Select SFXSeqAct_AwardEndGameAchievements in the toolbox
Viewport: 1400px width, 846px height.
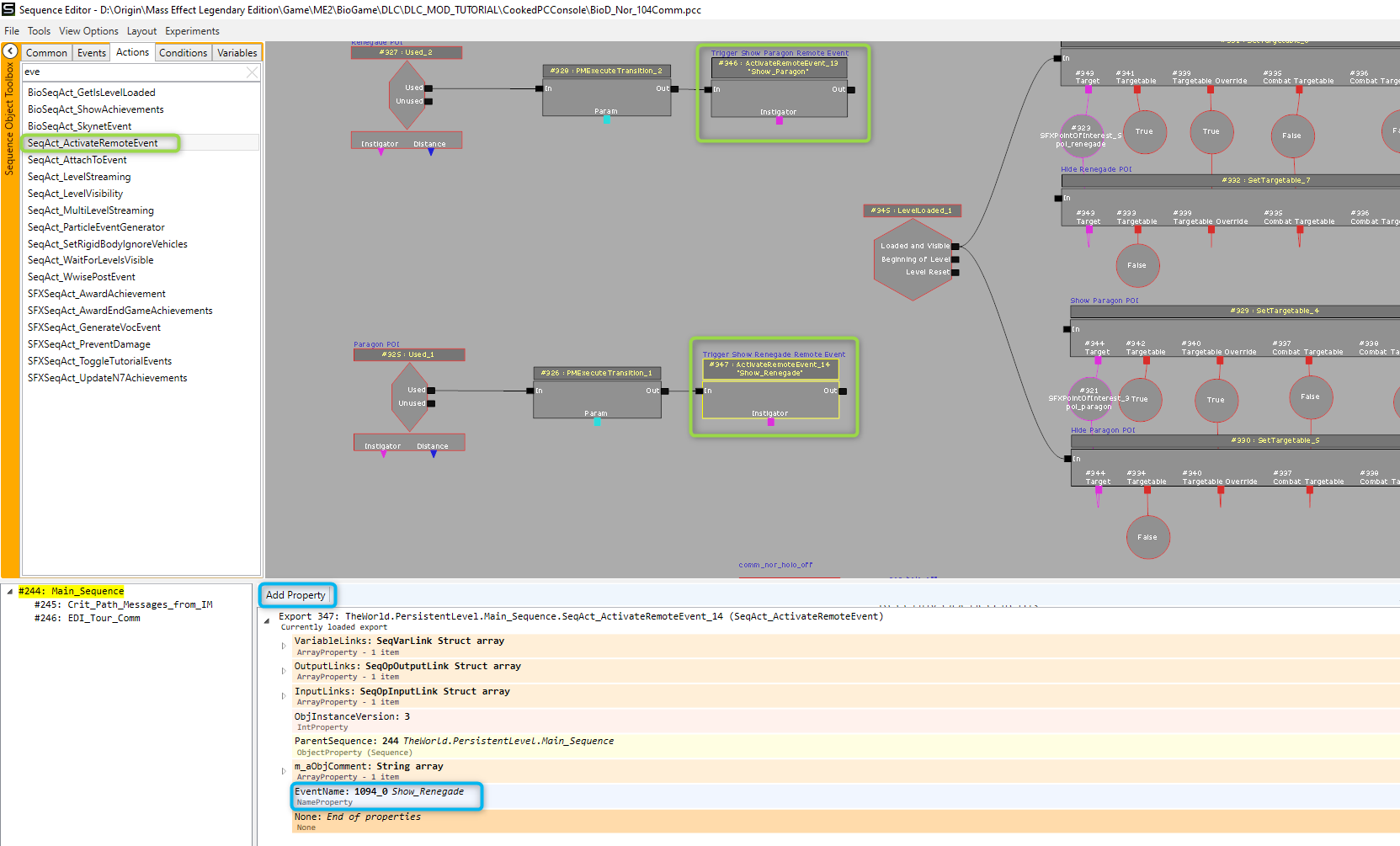(120, 311)
